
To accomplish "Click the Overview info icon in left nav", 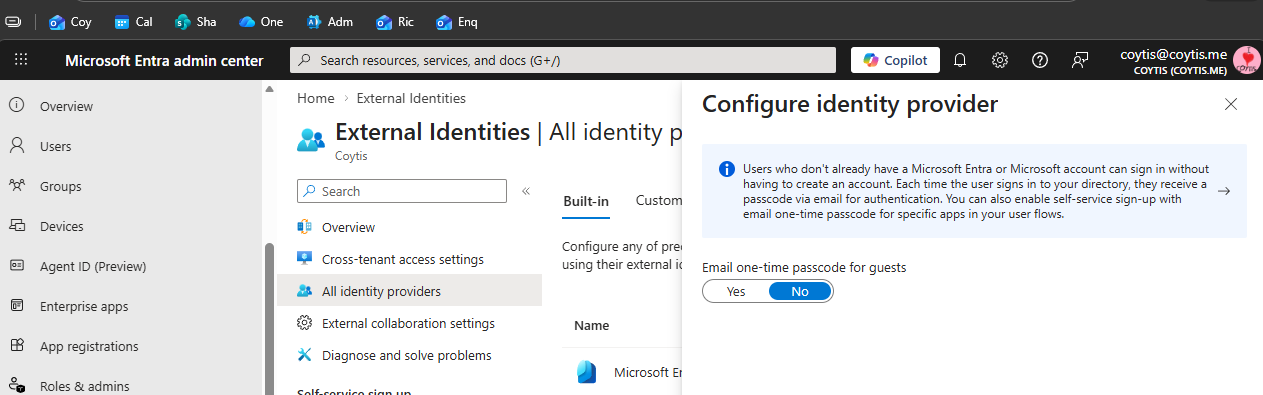I will click(x=17, y=106).
